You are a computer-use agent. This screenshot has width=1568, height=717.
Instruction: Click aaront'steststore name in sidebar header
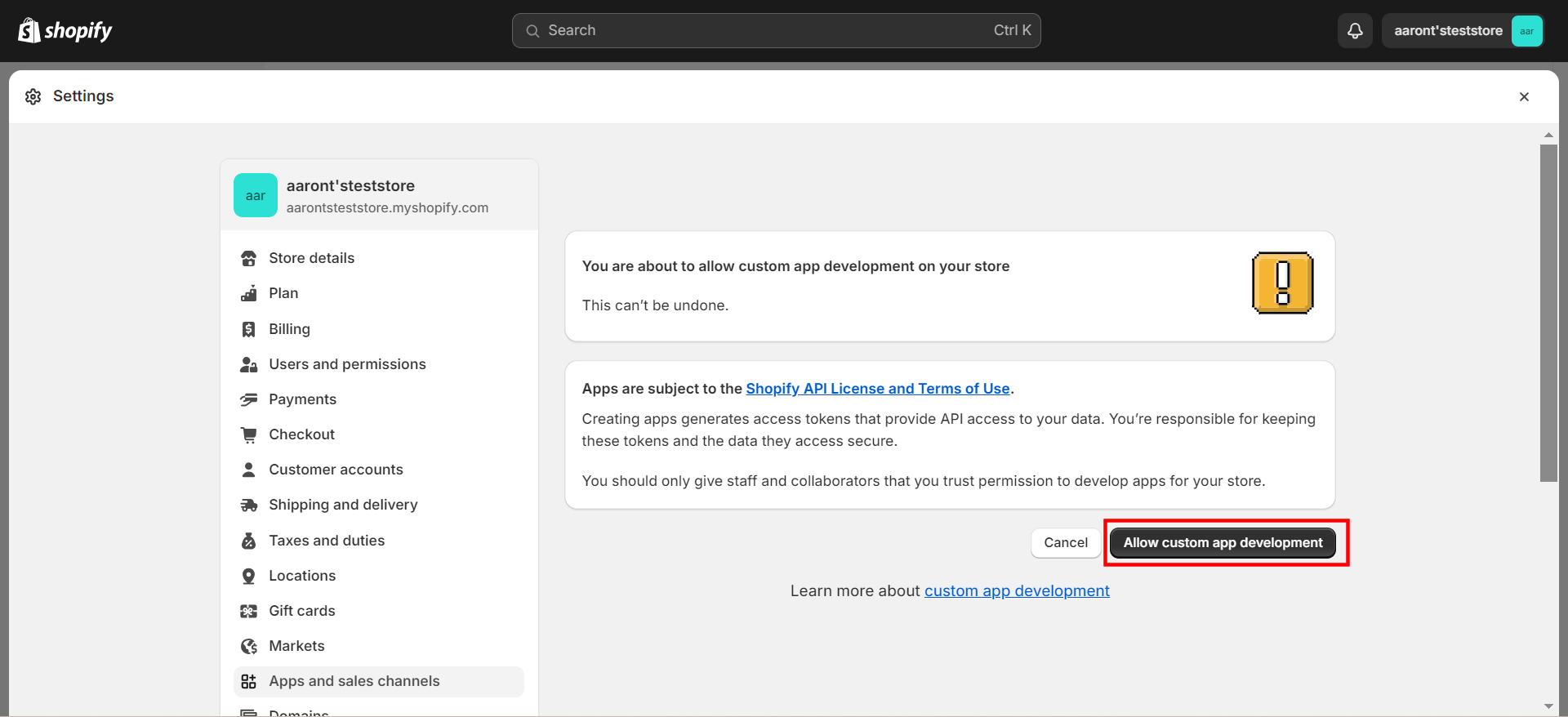point(350,185)
